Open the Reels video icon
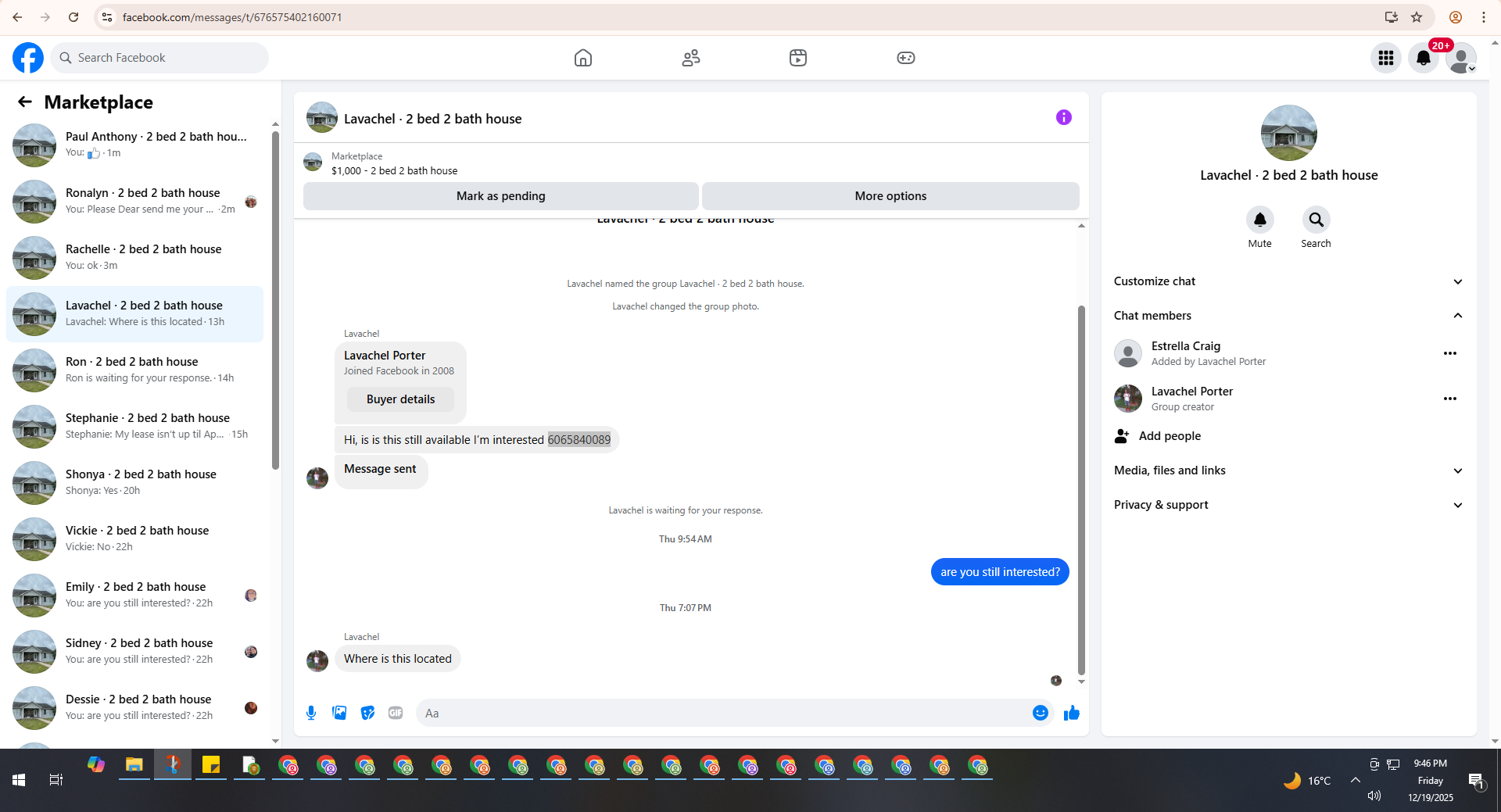 click(798, 58)
